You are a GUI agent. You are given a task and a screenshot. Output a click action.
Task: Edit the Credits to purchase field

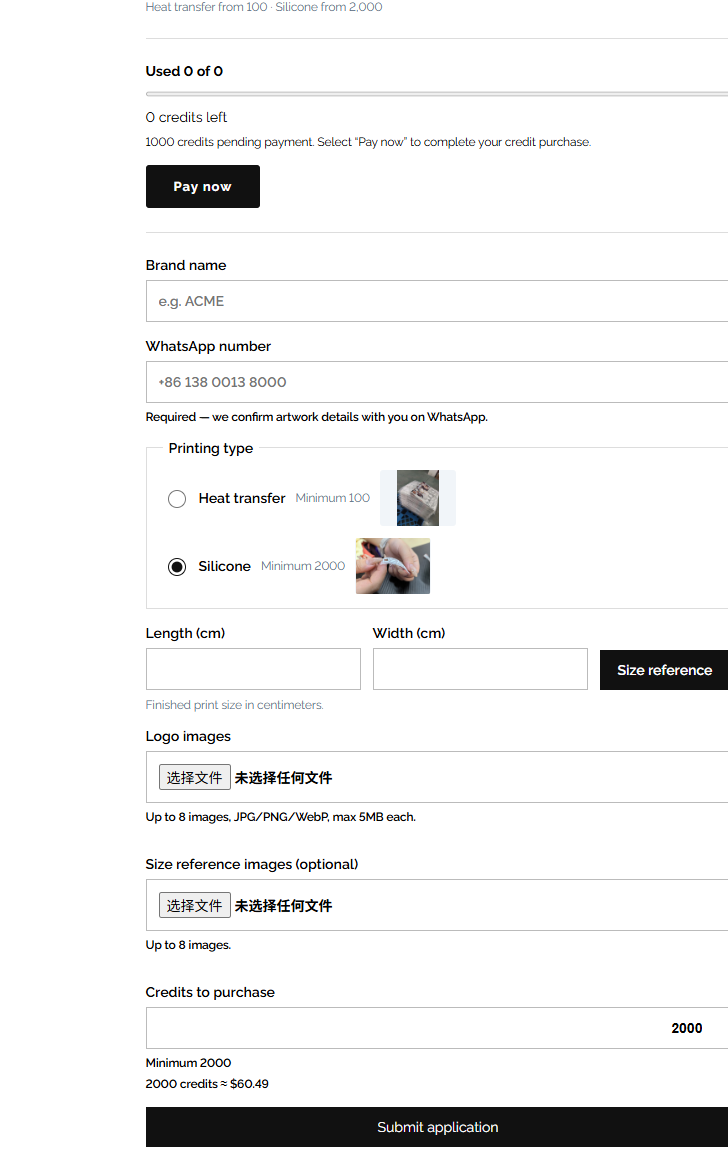click(x=437, y=1028)
